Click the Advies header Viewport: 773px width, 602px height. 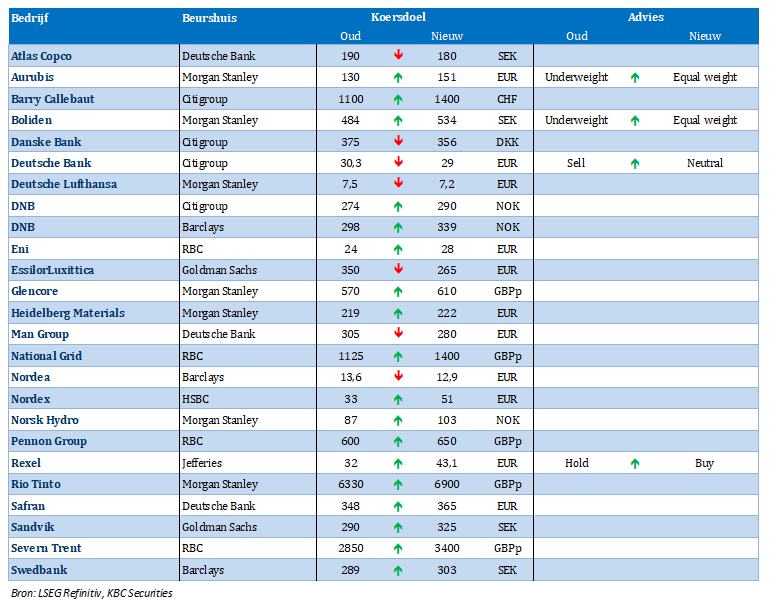point(645,18)
